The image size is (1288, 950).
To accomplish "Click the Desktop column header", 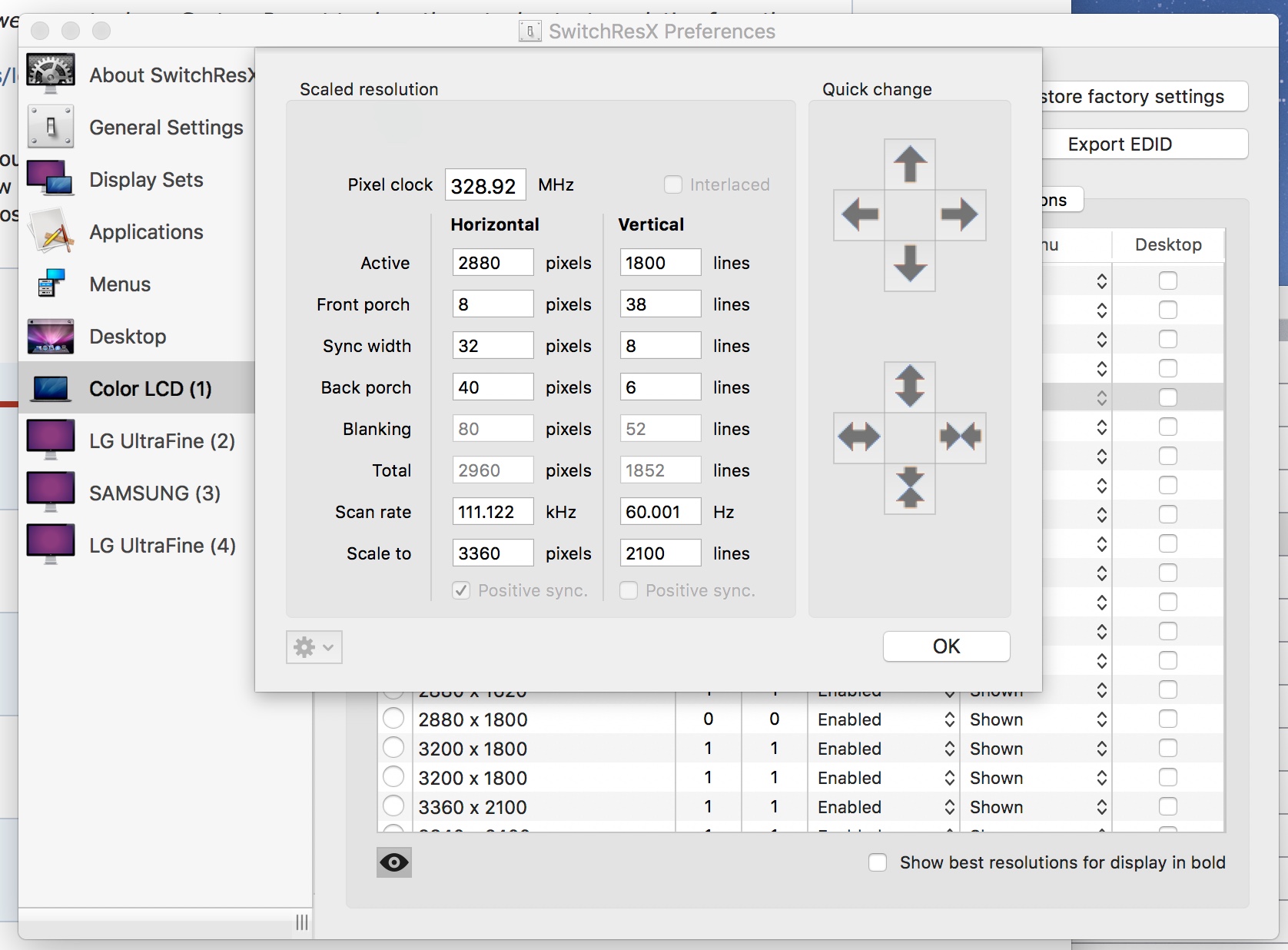I will (1168, 244).
